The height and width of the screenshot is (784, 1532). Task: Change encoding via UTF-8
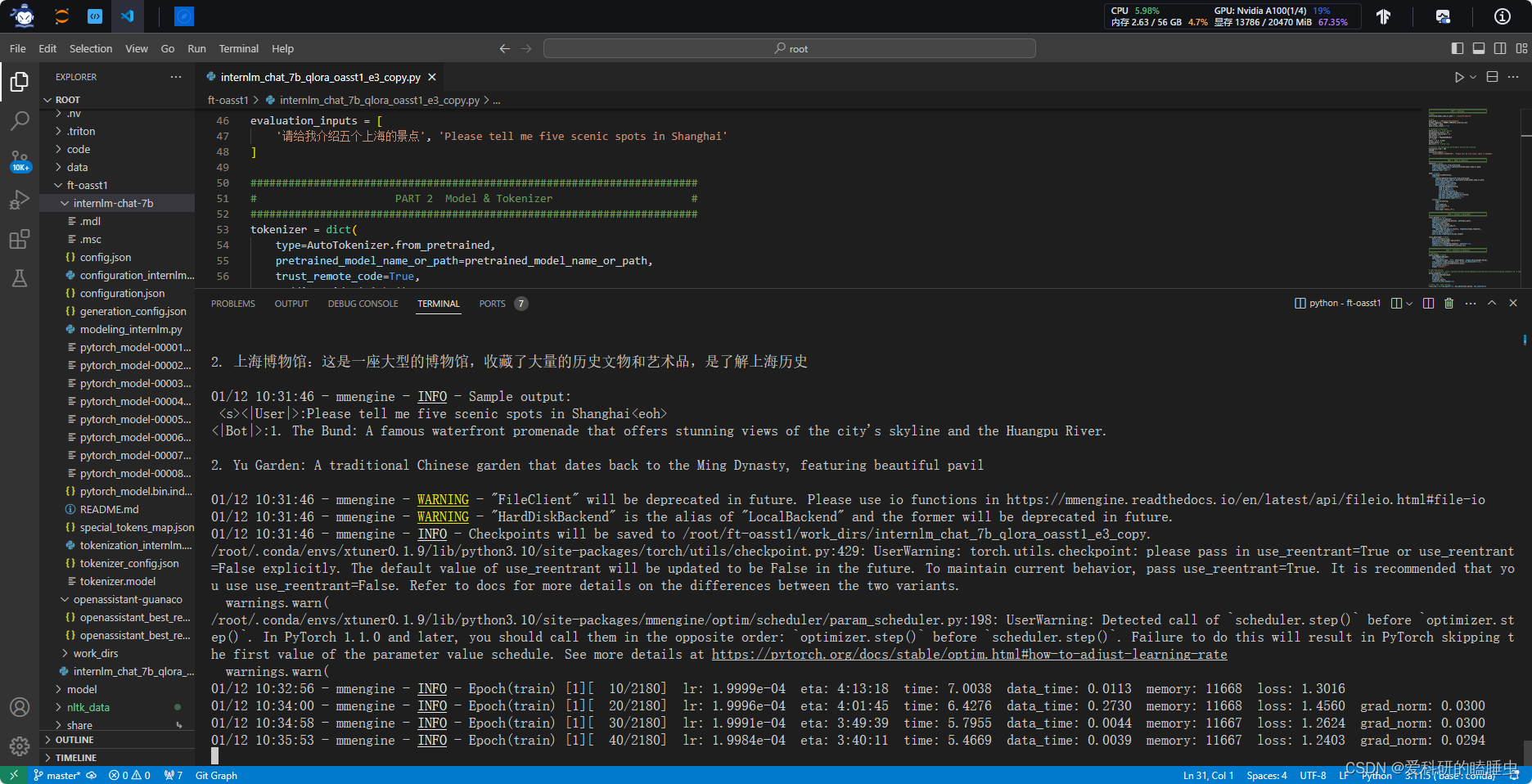tap(1313, 775)
